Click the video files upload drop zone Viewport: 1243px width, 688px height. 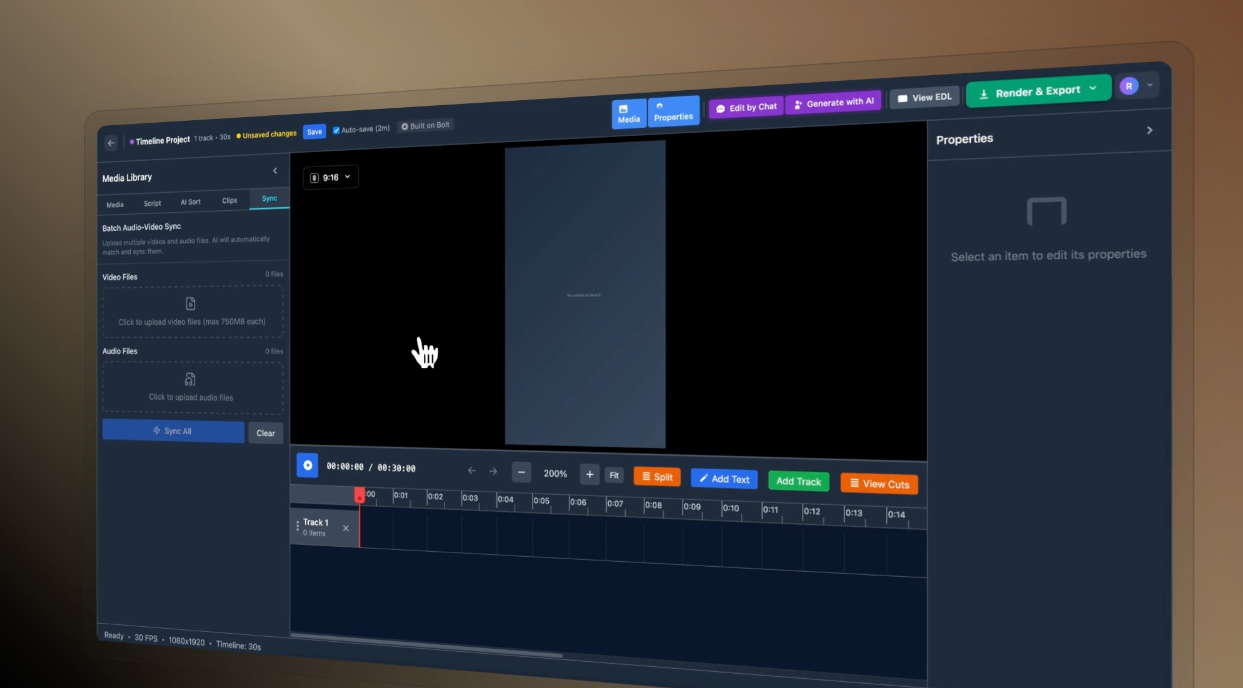tap(192, 311)
